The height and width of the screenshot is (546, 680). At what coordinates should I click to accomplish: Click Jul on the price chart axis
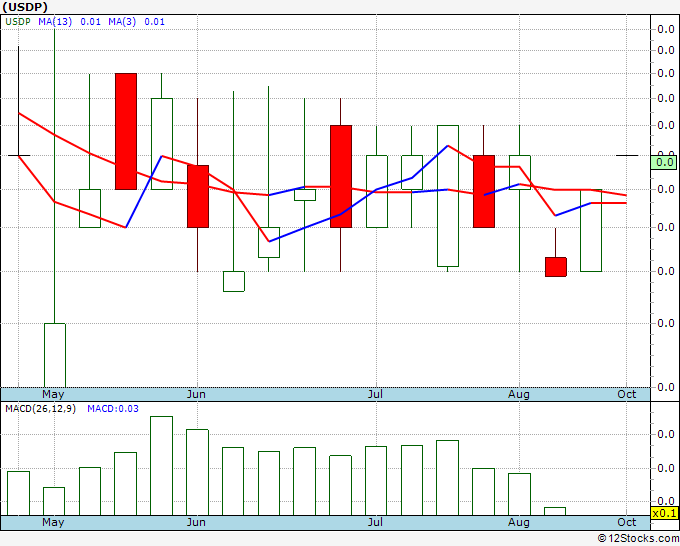click(375, 394)
